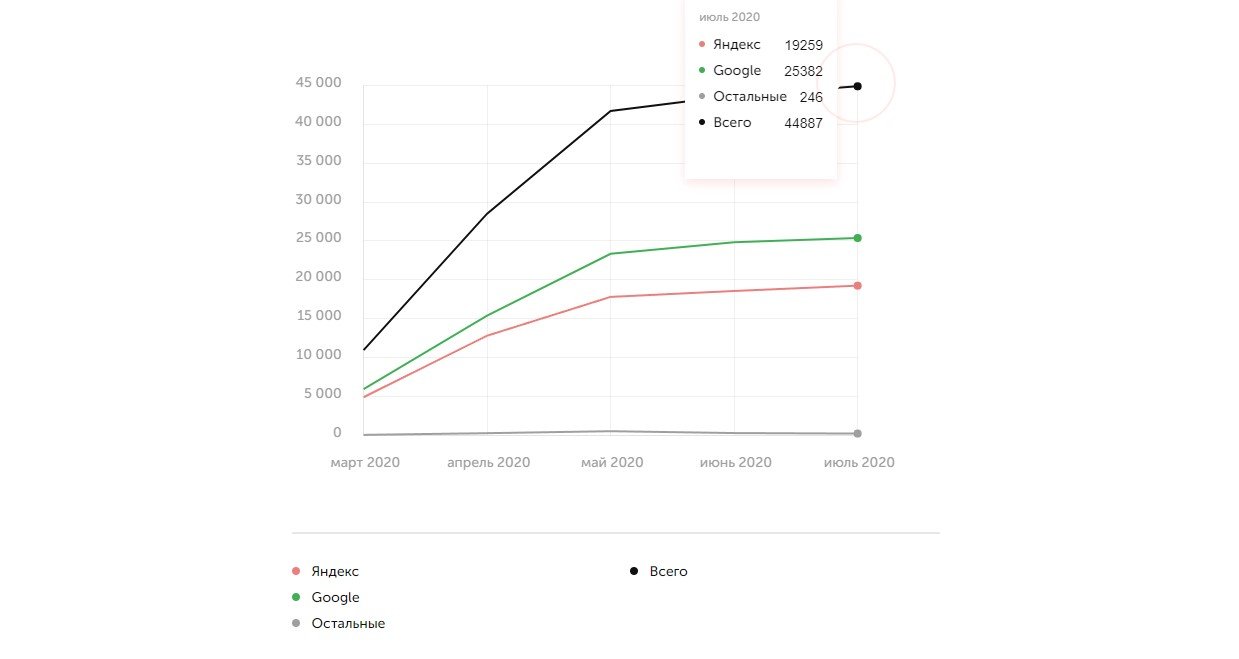Click the red Яндекс point for июль 2020
The height and width of the screenshot is (659, 1239).
858,286
